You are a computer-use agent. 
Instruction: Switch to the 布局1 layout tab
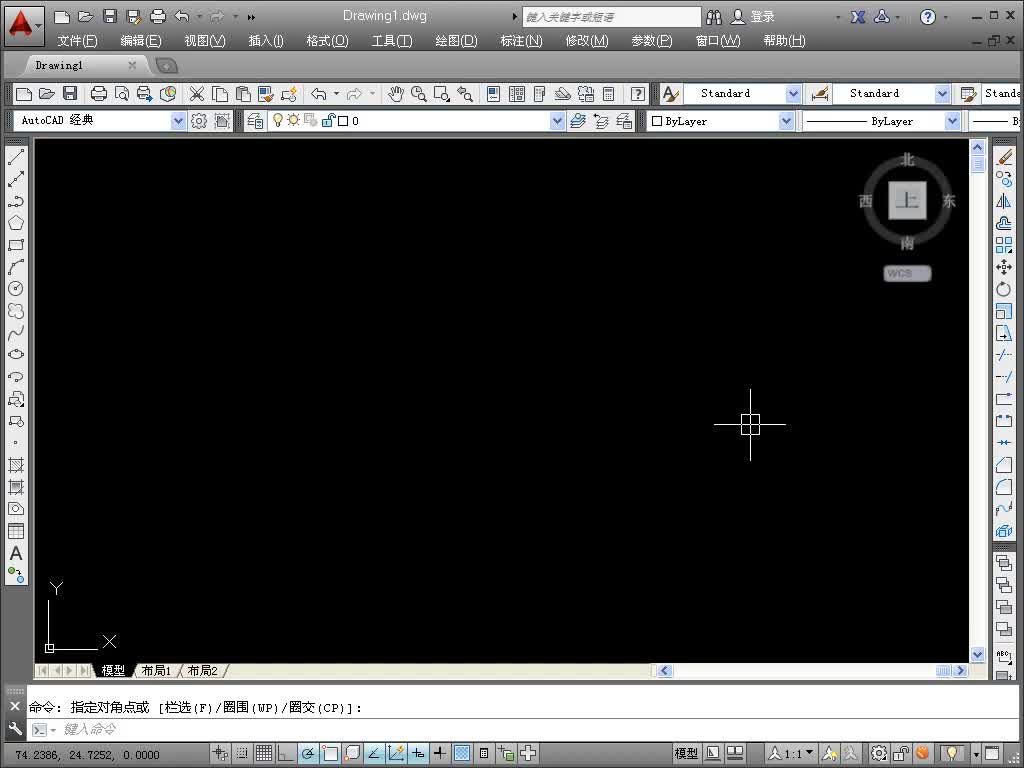tap(156, 671)
